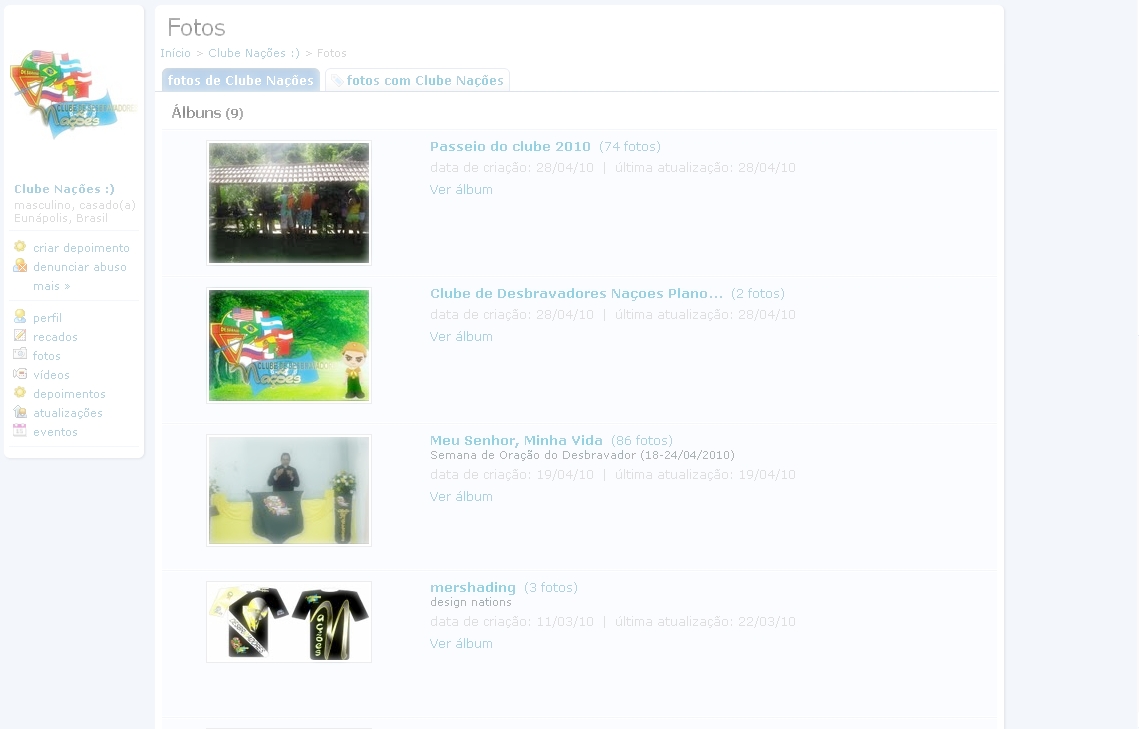Select the 'fotos de Clube Nações' tab
This screenshot has width=1139, height=729.
tap(240, 80)
